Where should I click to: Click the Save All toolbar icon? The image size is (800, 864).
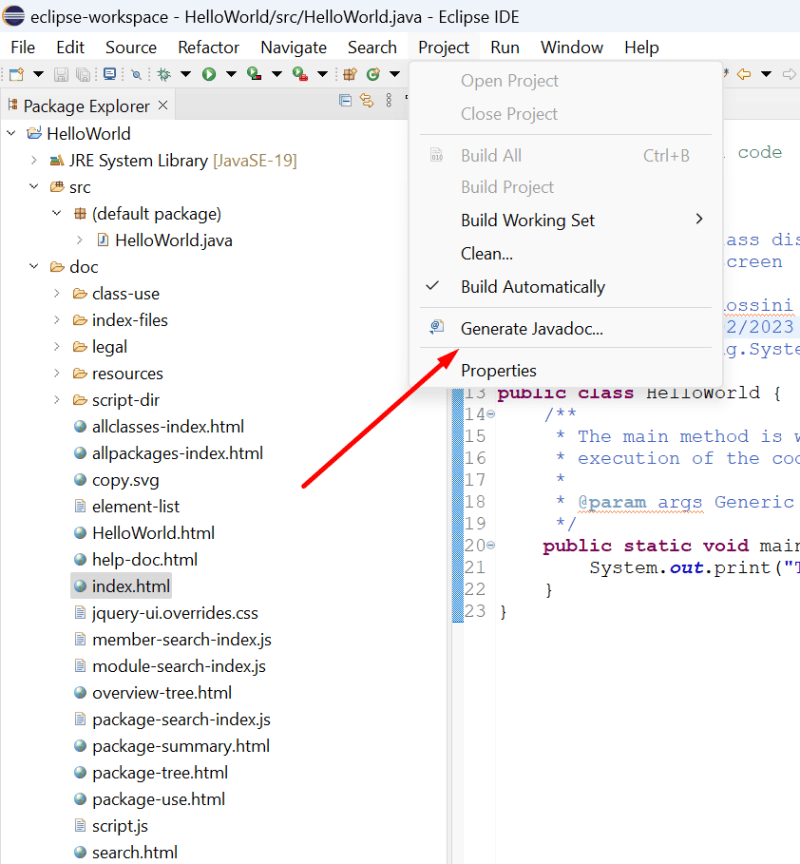click(83, 74)
